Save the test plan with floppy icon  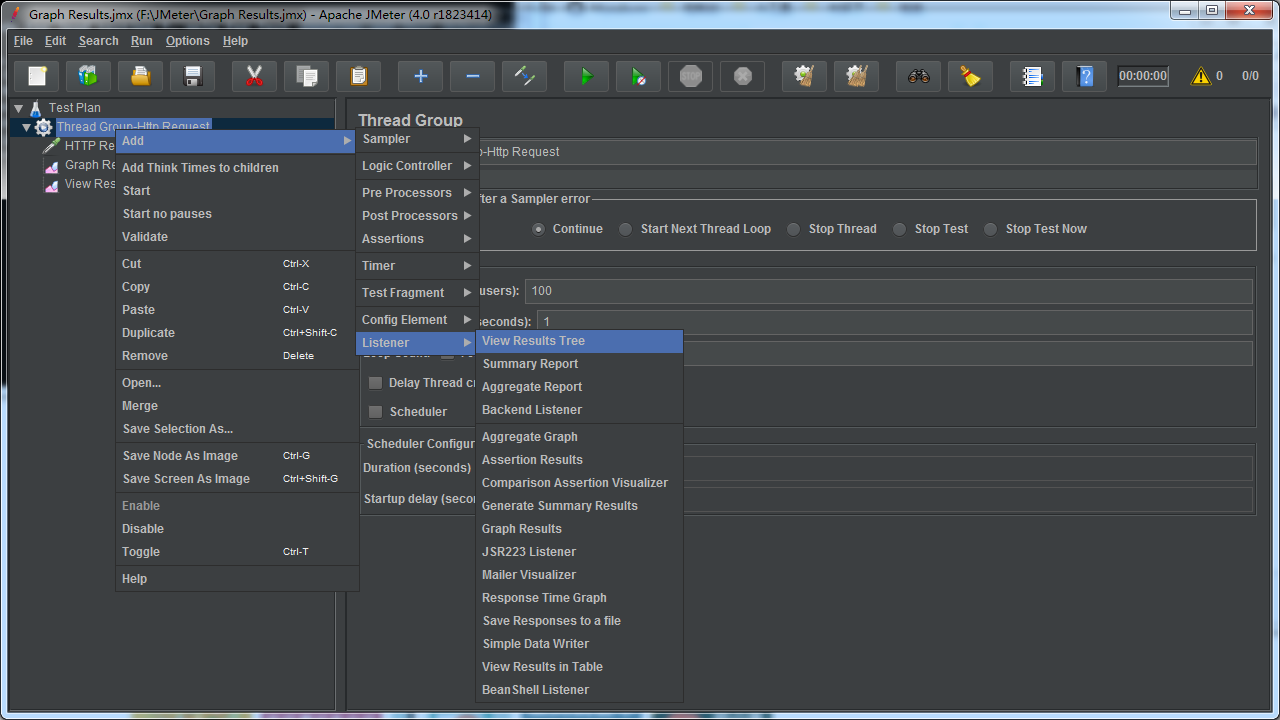193,76
